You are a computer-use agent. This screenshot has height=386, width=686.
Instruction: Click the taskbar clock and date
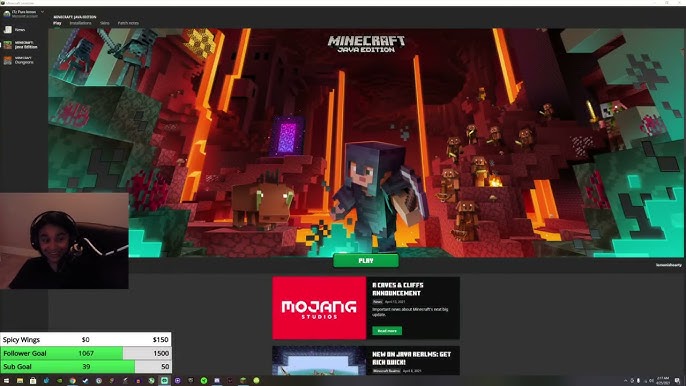click(x=663, y=380)
